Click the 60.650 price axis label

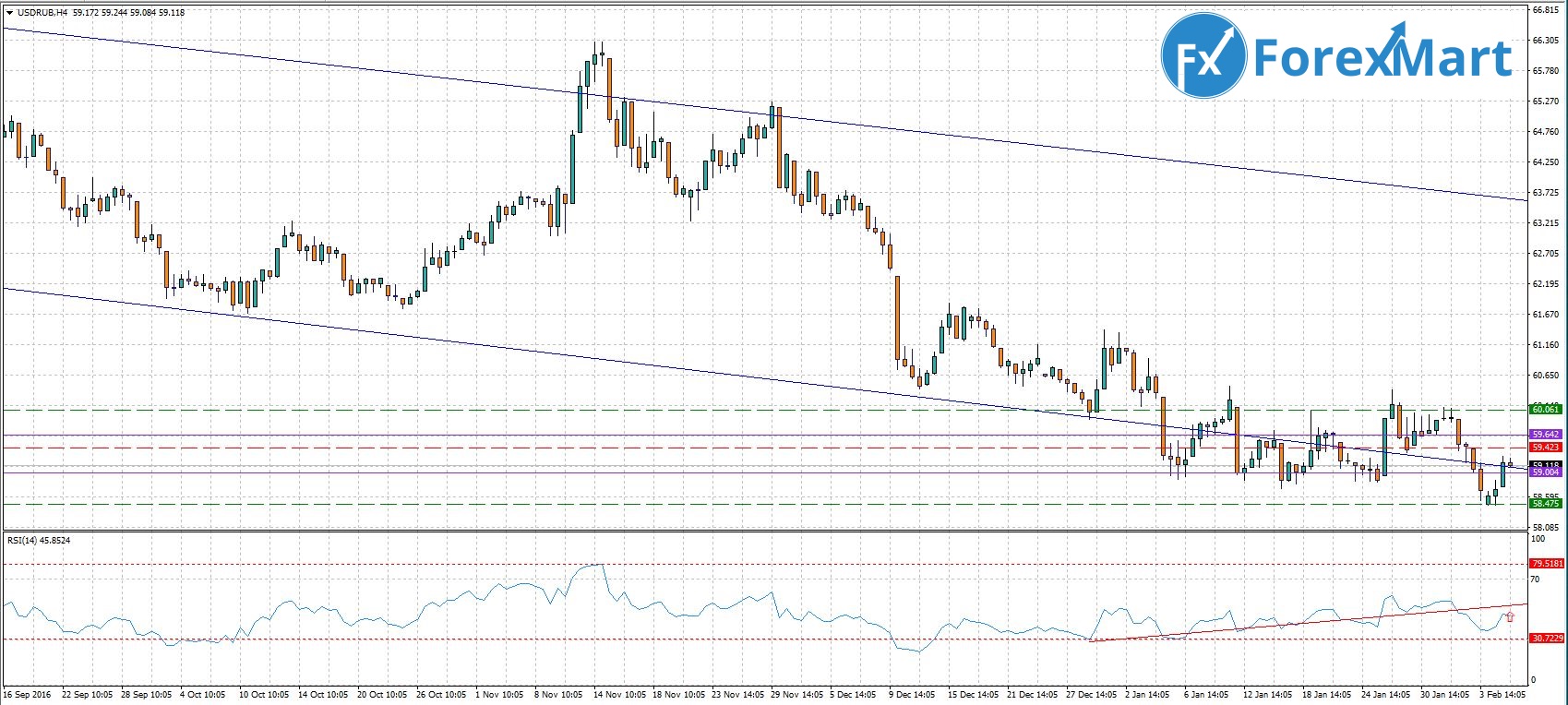pos(1545,376)
